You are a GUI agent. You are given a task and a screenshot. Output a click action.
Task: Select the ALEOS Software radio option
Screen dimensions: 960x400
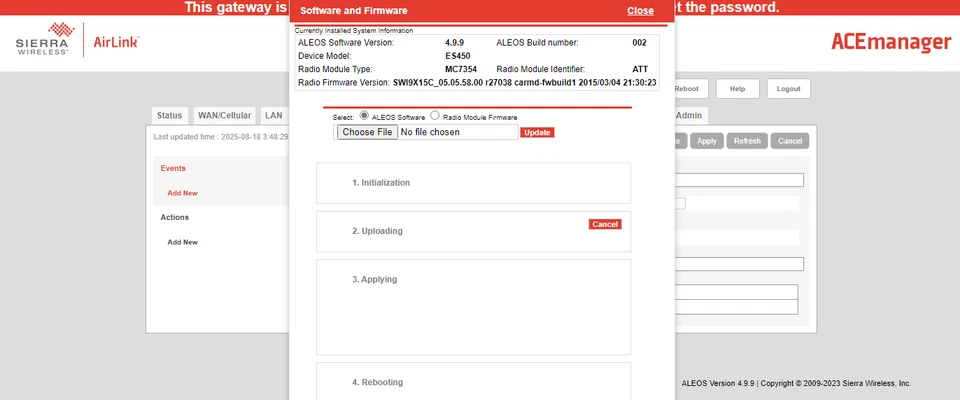coord(364,116)
